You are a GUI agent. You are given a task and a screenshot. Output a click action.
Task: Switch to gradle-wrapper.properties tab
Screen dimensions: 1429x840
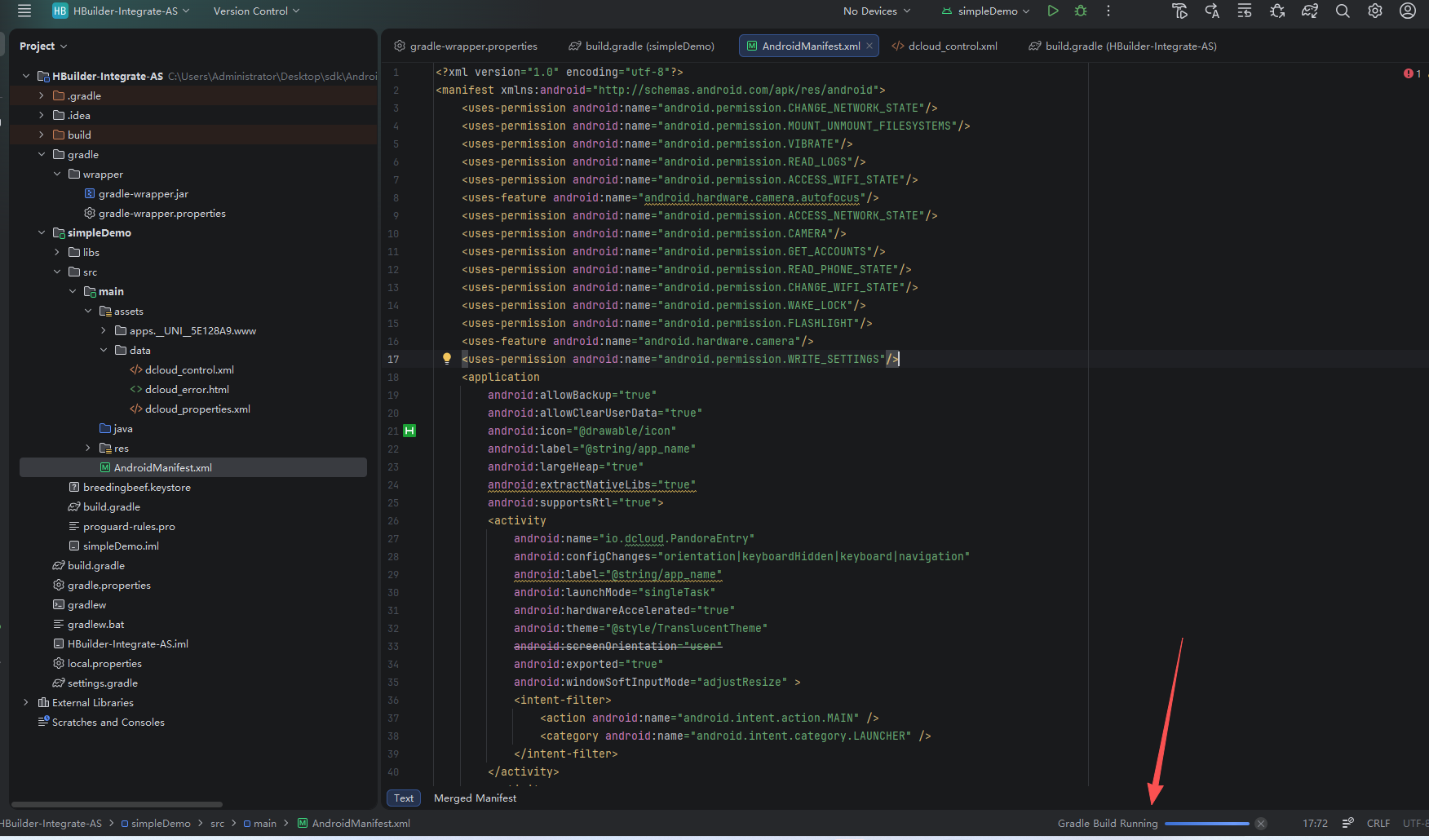coord(466,46)
